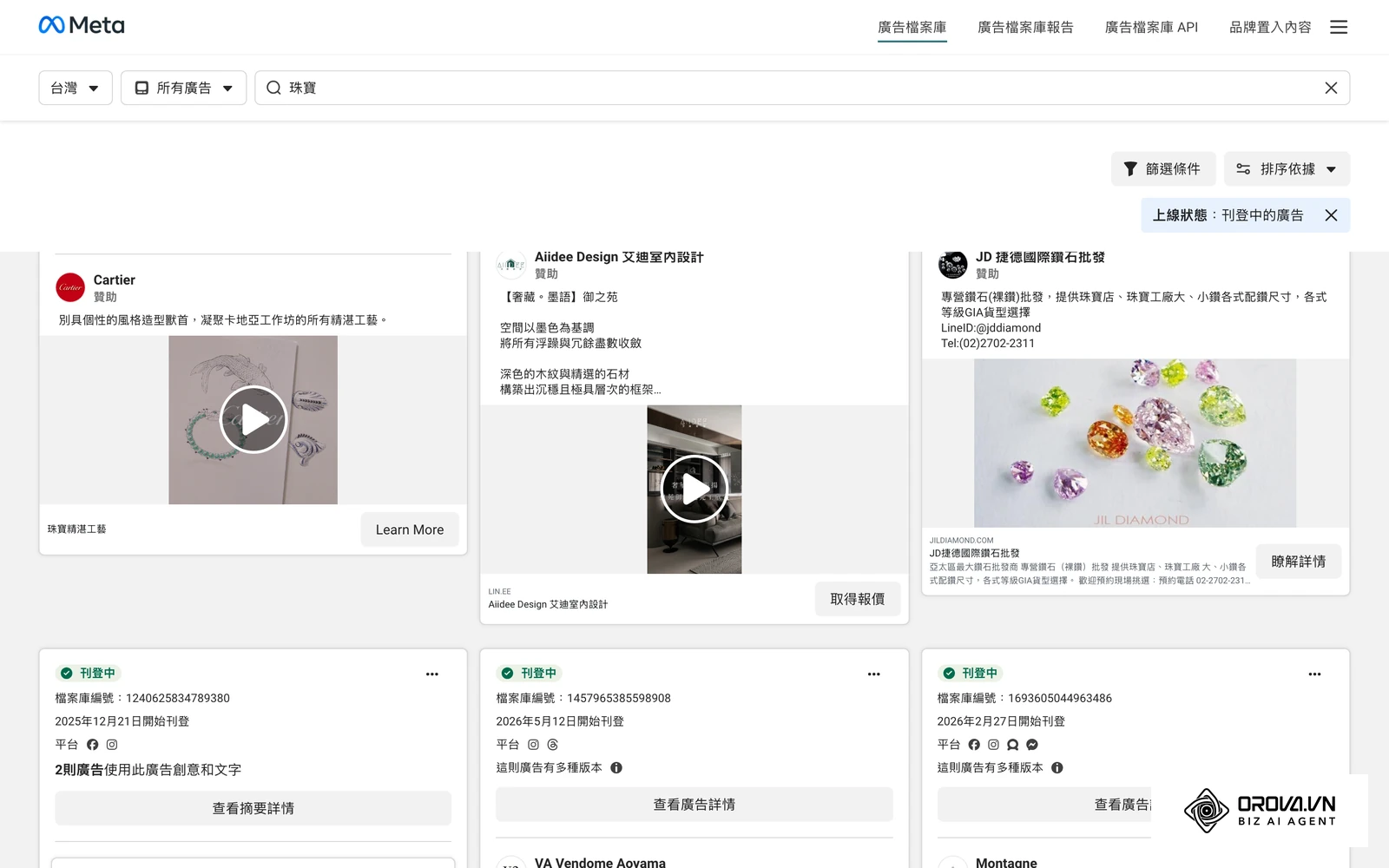Click Learn More on Cartier ad
The height and width of the screenshot is (868, 1389).
pyautogui.click(x=410, y=529)
